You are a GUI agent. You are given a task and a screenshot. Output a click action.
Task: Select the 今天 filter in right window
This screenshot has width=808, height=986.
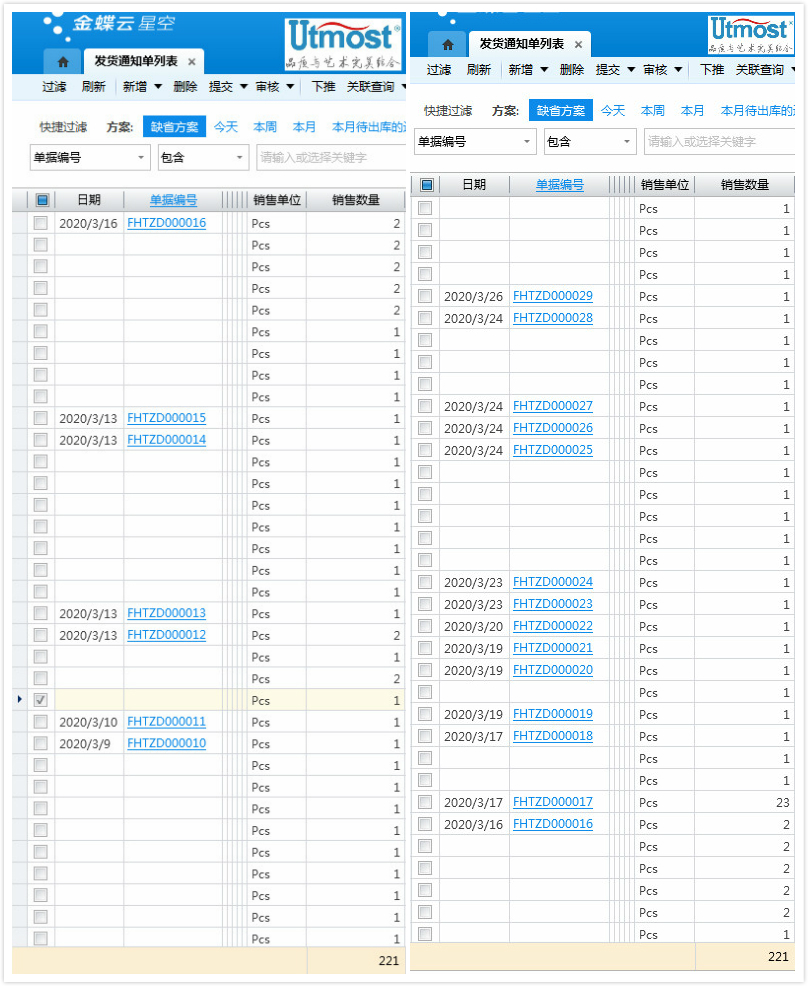click(613, 111)
